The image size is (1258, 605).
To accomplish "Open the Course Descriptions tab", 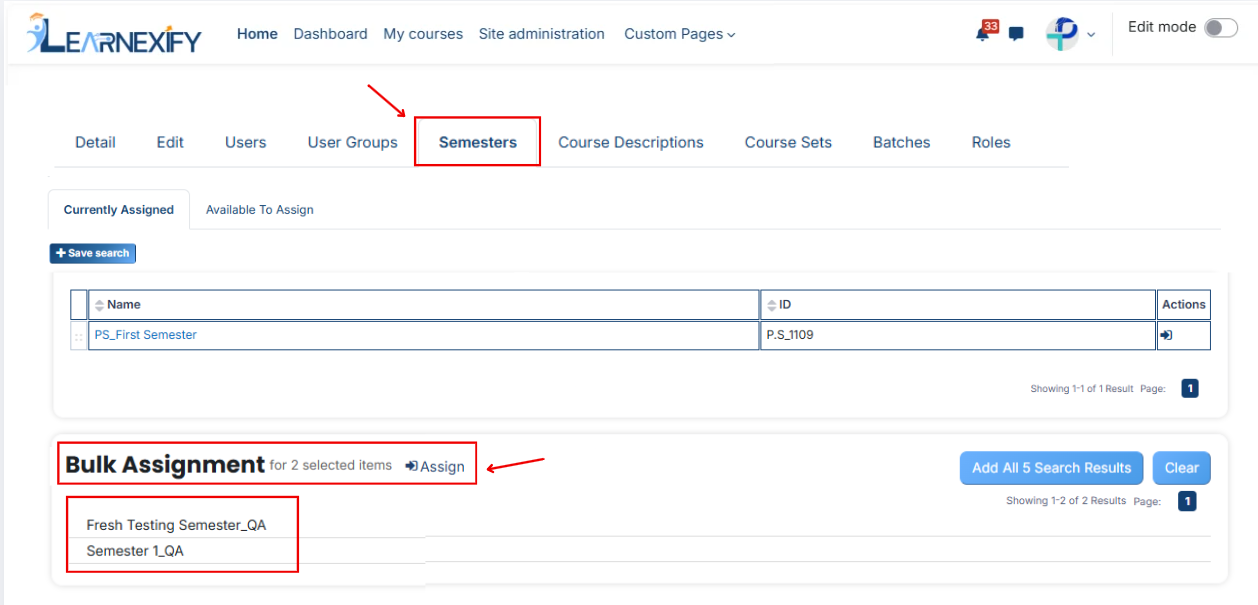I will [631, 142].
